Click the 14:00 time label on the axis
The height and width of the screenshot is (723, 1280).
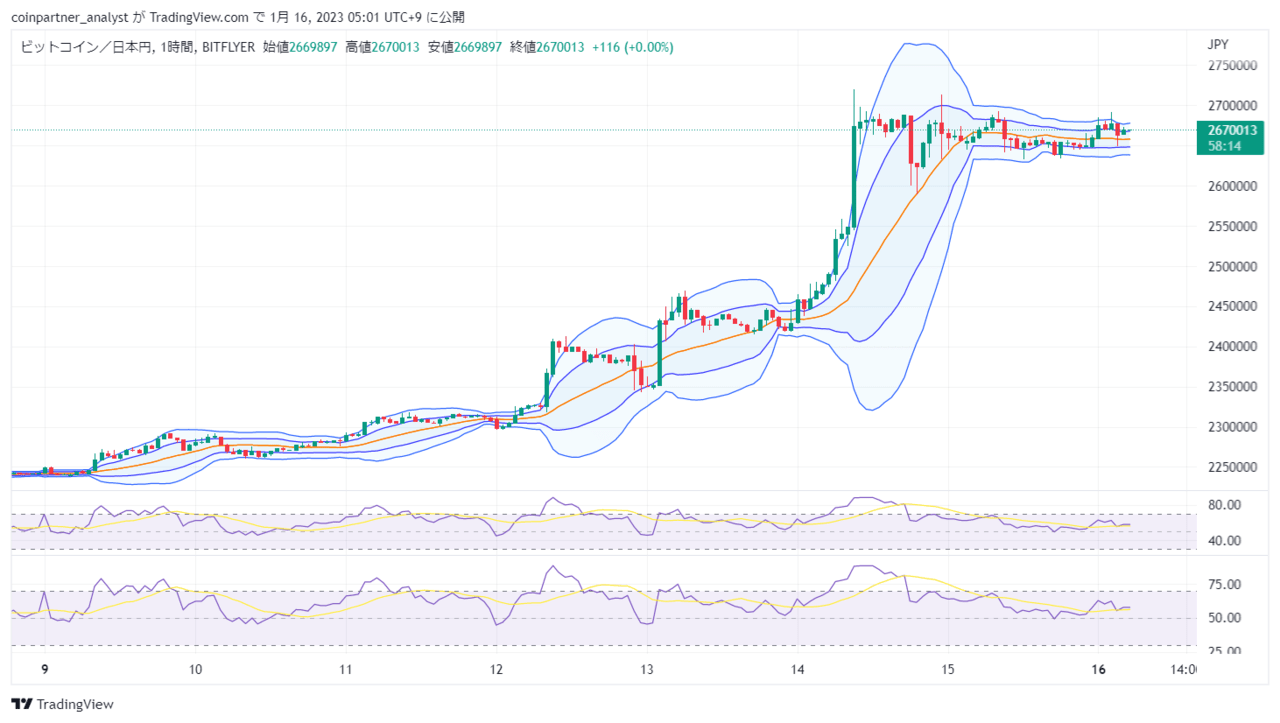[x=1181, y=669]
